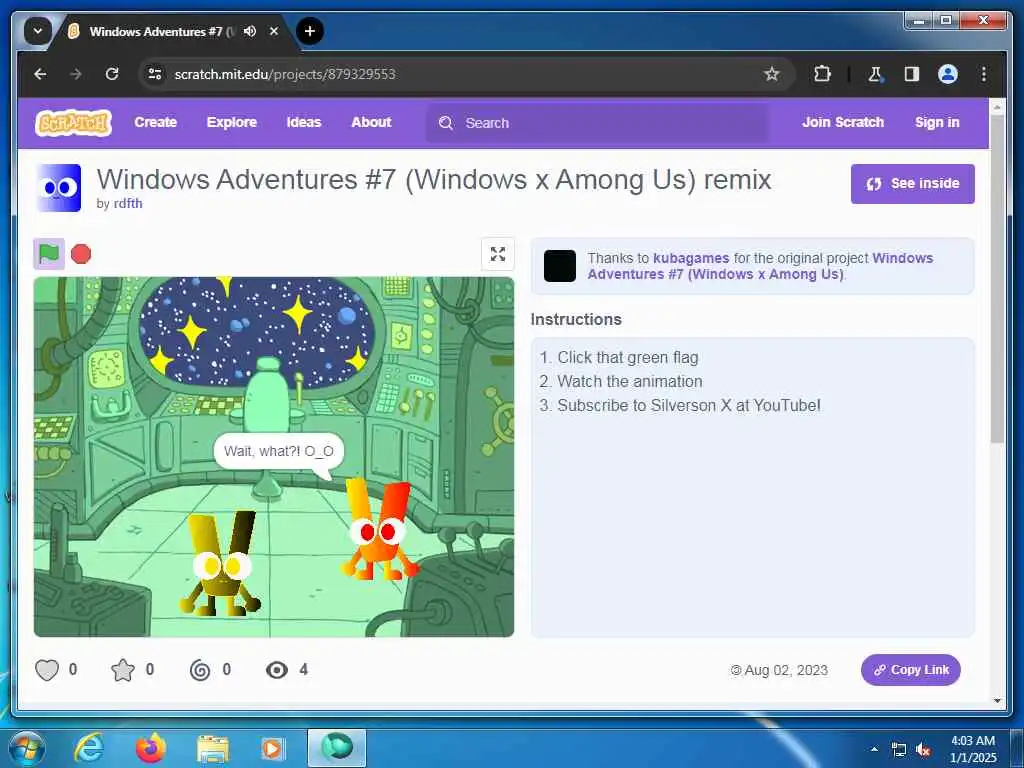
Task: Open author rdfth profile link
Action: pyautogui.click(x=128, y=204)
